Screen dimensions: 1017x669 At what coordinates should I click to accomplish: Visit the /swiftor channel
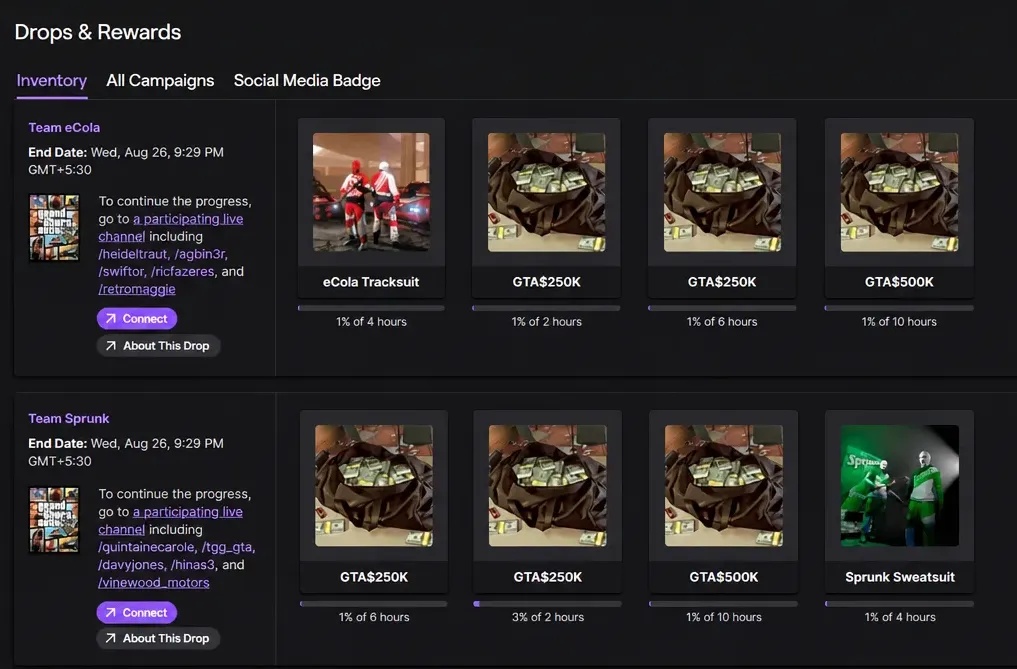coord(121,271)
